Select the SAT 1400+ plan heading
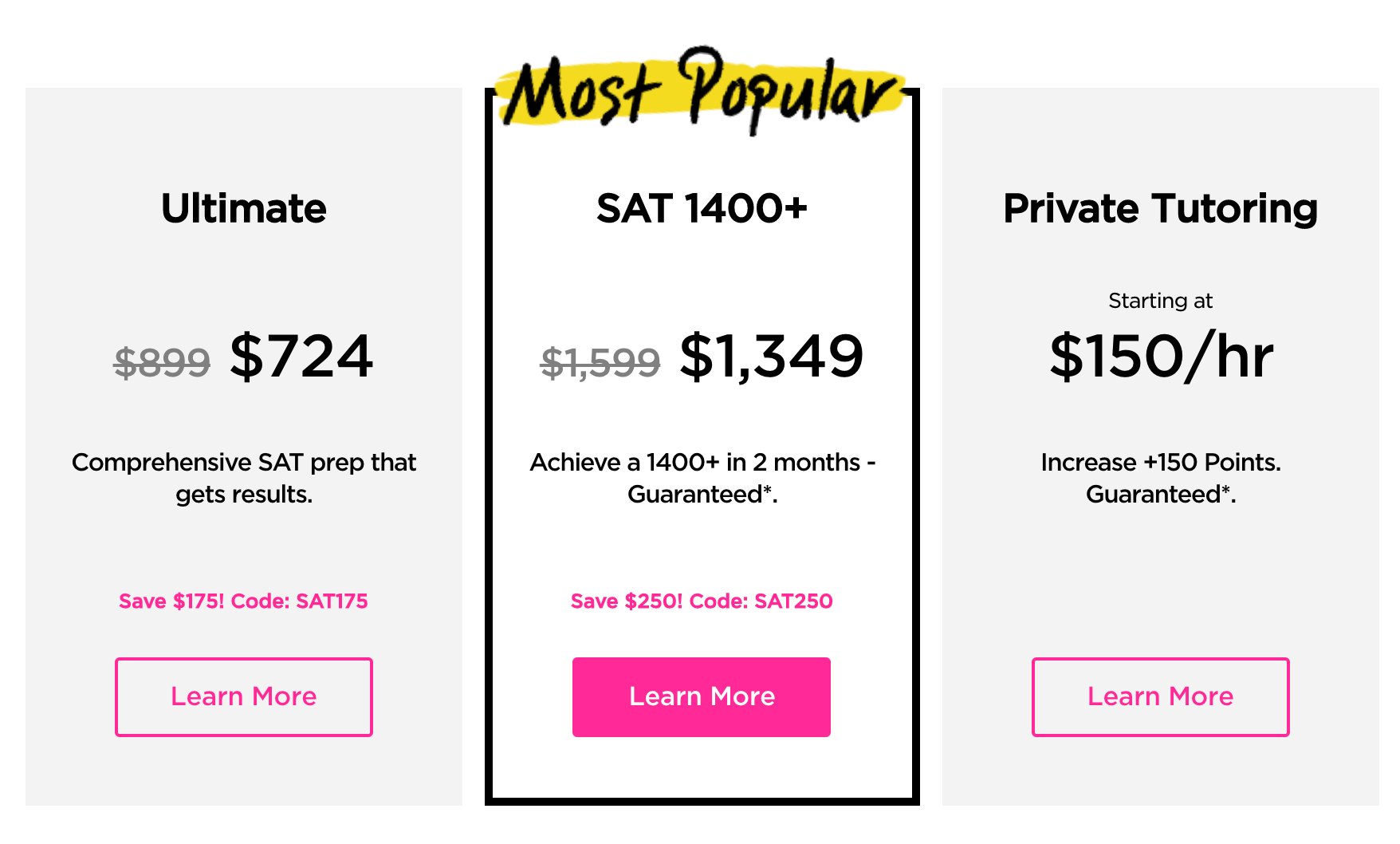Screen dimensions: 1400x844 pyautogui.click(x=702, y=209)
